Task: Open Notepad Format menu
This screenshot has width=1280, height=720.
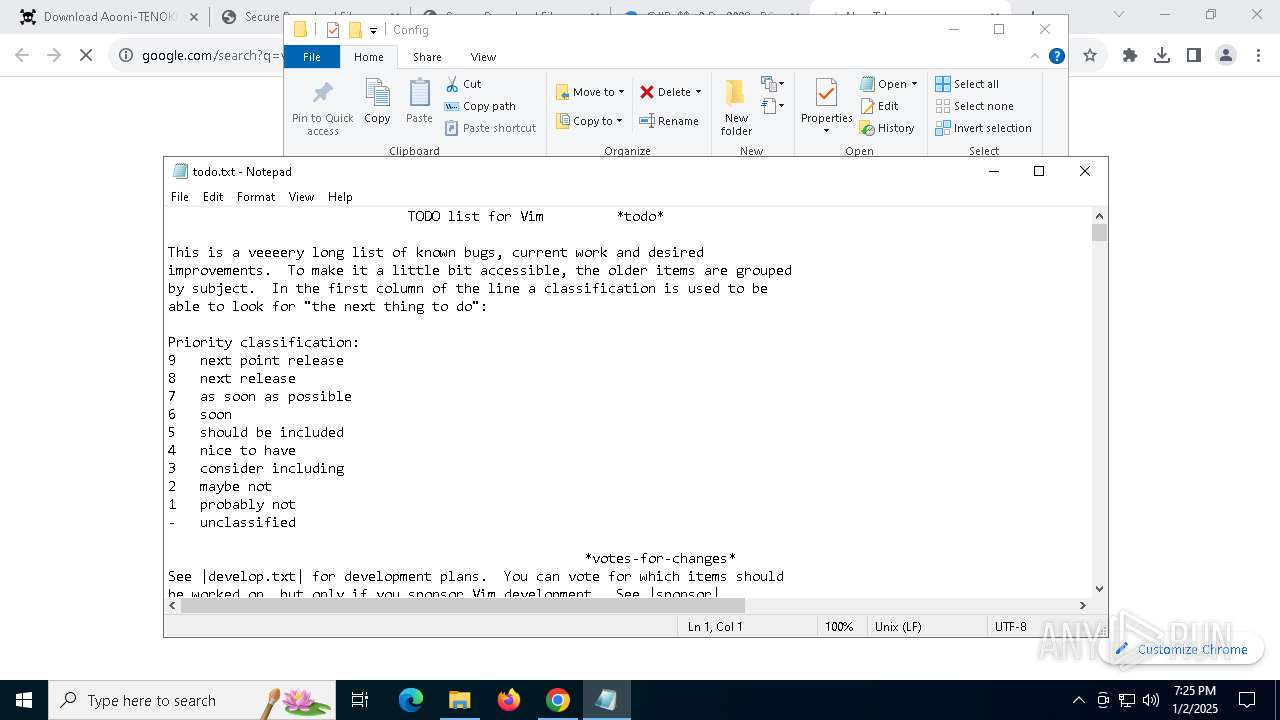Action: (x=256, y=197)
